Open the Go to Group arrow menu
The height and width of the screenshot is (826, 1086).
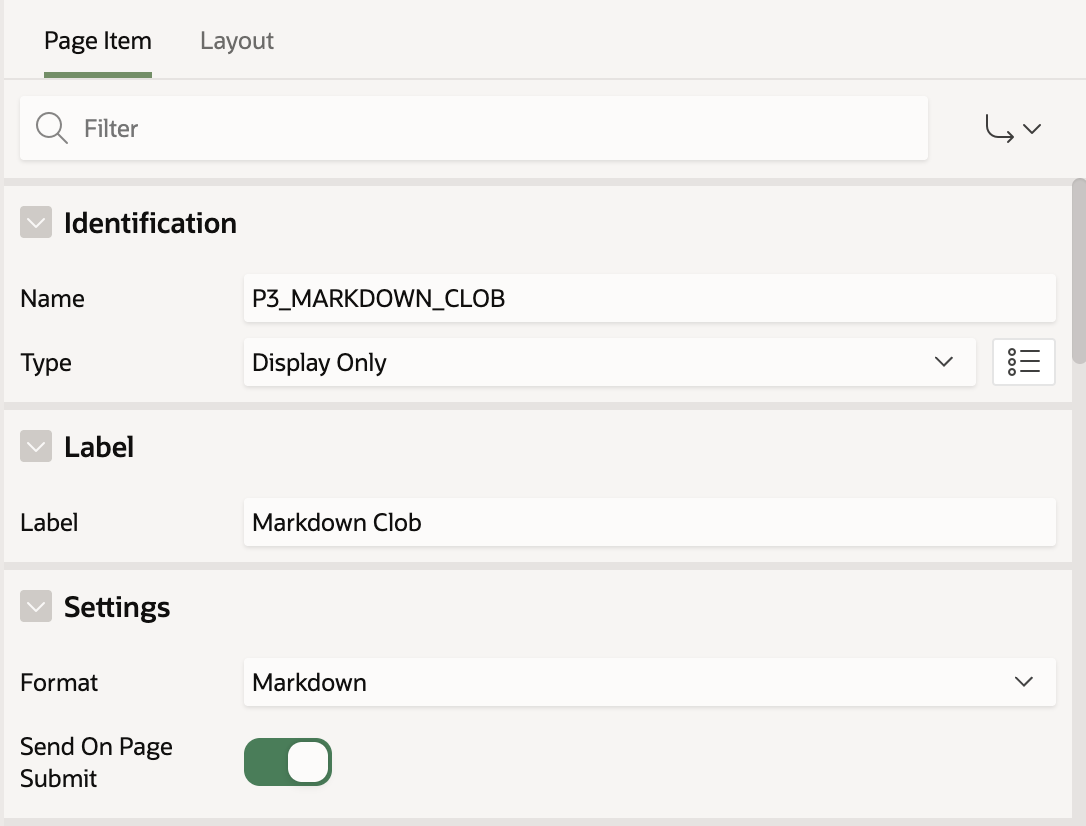pyautogui.click(x=1013, y=129)
